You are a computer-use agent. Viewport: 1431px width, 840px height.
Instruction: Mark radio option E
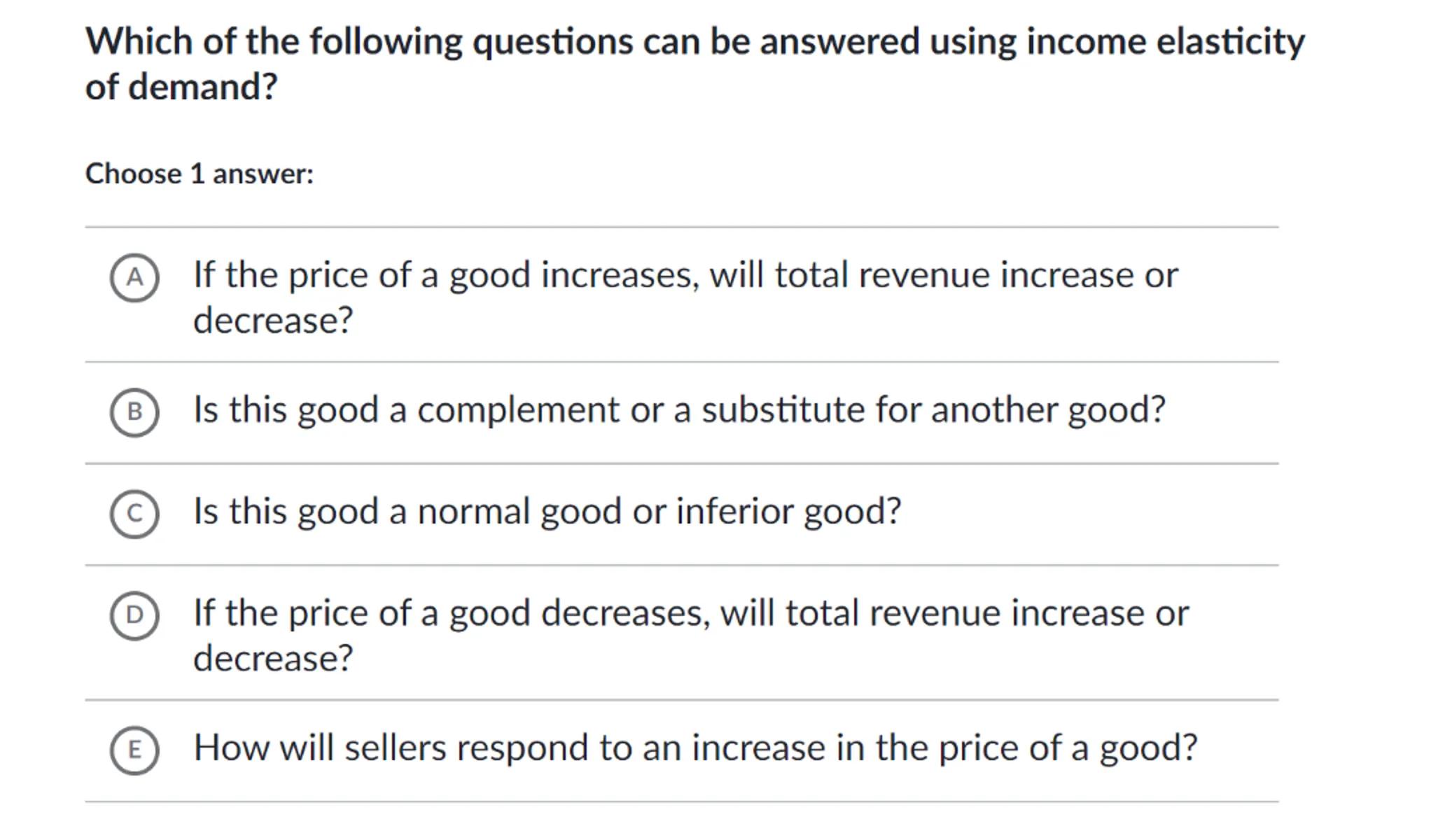(x=134, y=750)
